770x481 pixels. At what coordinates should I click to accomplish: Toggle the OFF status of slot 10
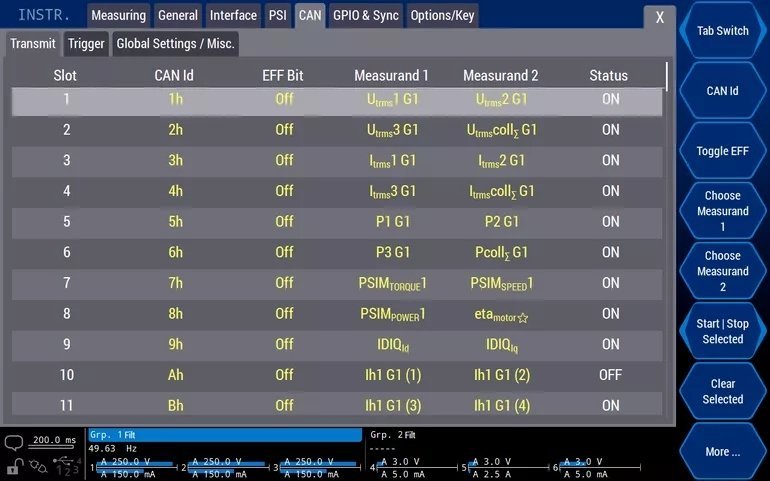click(x=610, y=375)
